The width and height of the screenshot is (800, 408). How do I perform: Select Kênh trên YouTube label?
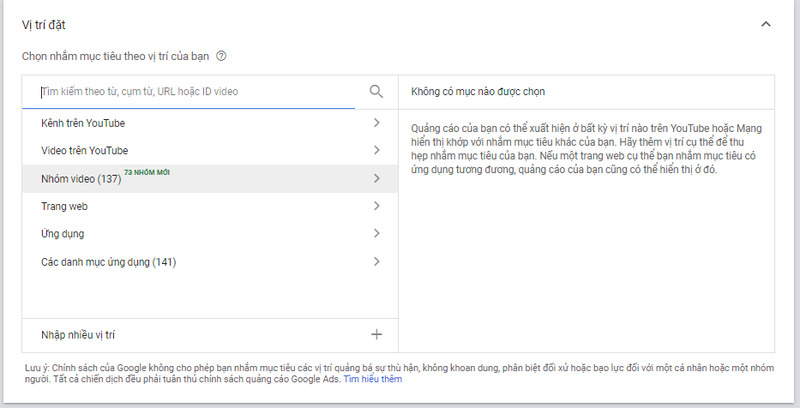pyautogui.click(x=83, y=123)
